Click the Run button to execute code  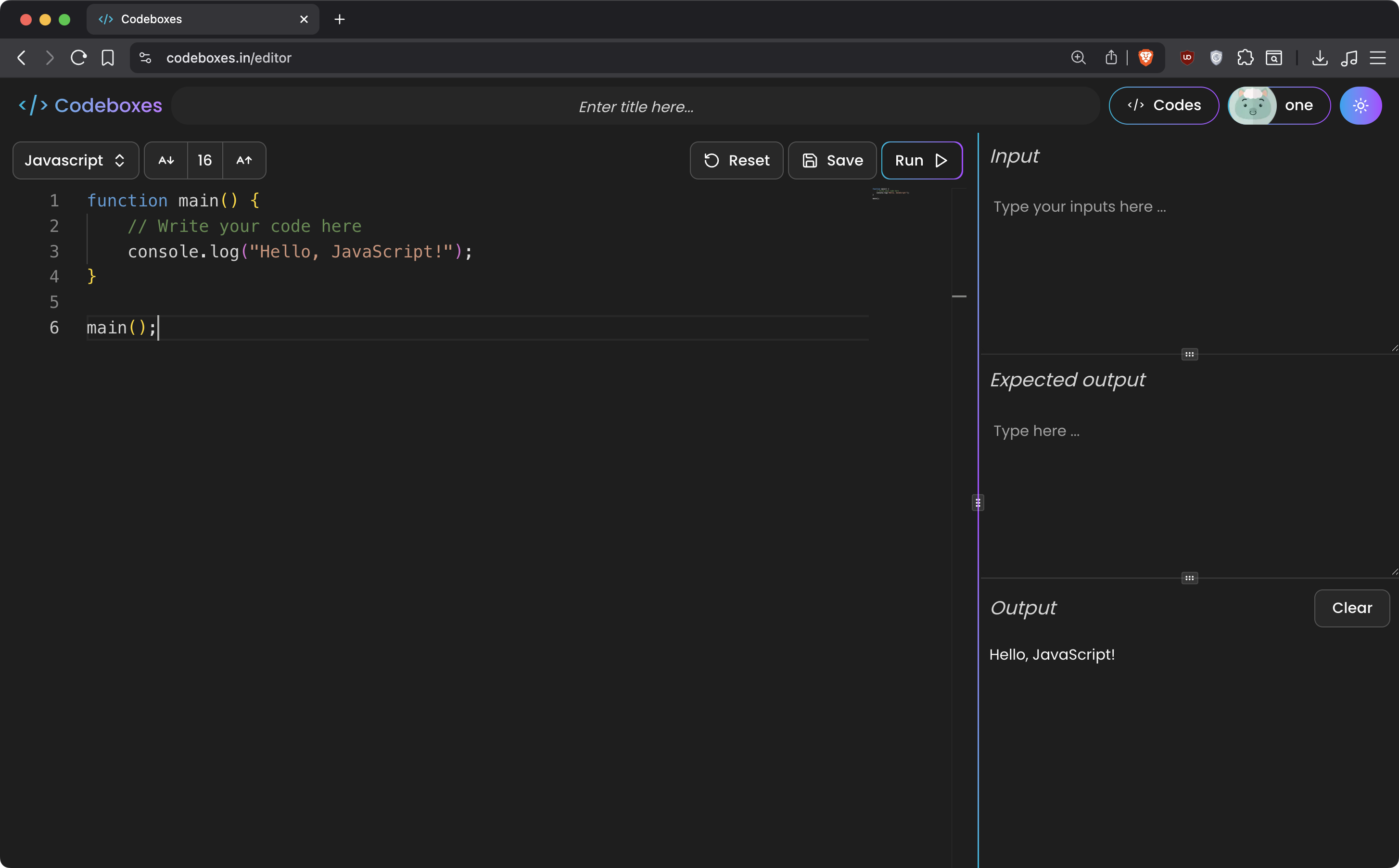[921, 161]
